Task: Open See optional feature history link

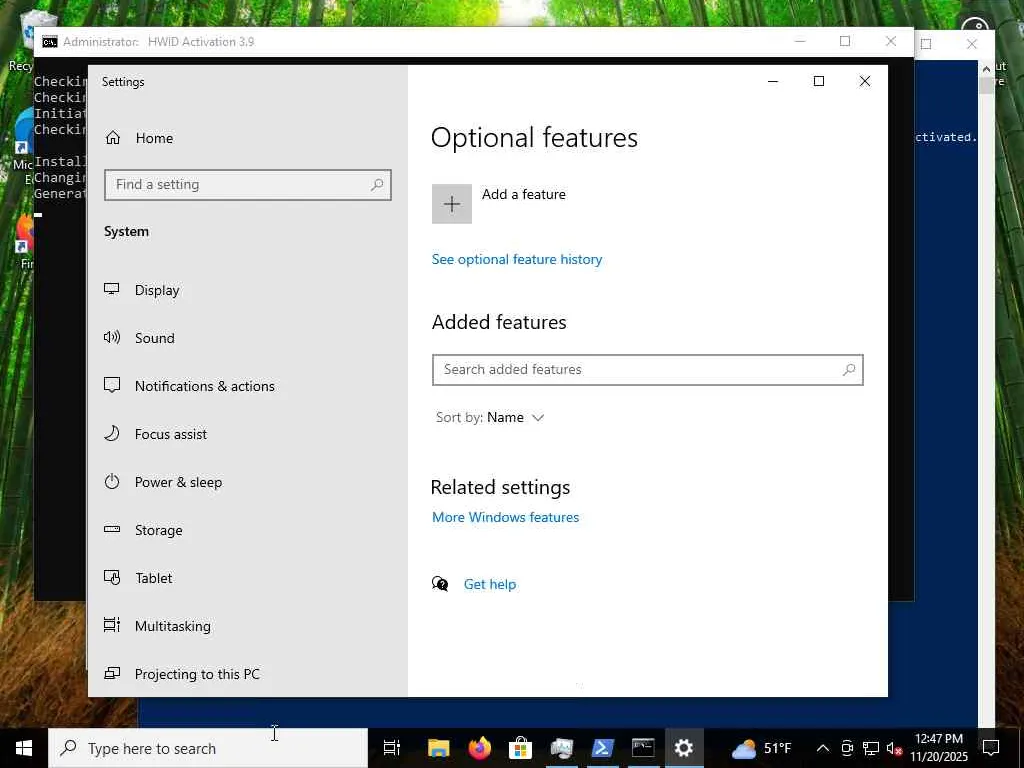Action: [x=517, y=259]
